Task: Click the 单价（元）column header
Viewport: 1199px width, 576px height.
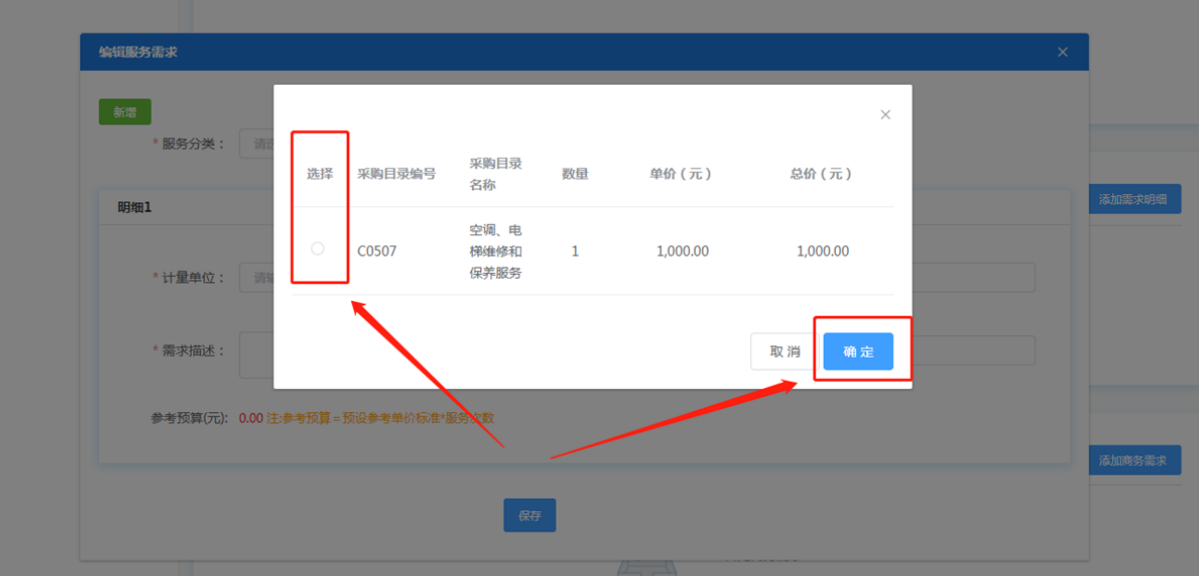Action: point(680,174)
